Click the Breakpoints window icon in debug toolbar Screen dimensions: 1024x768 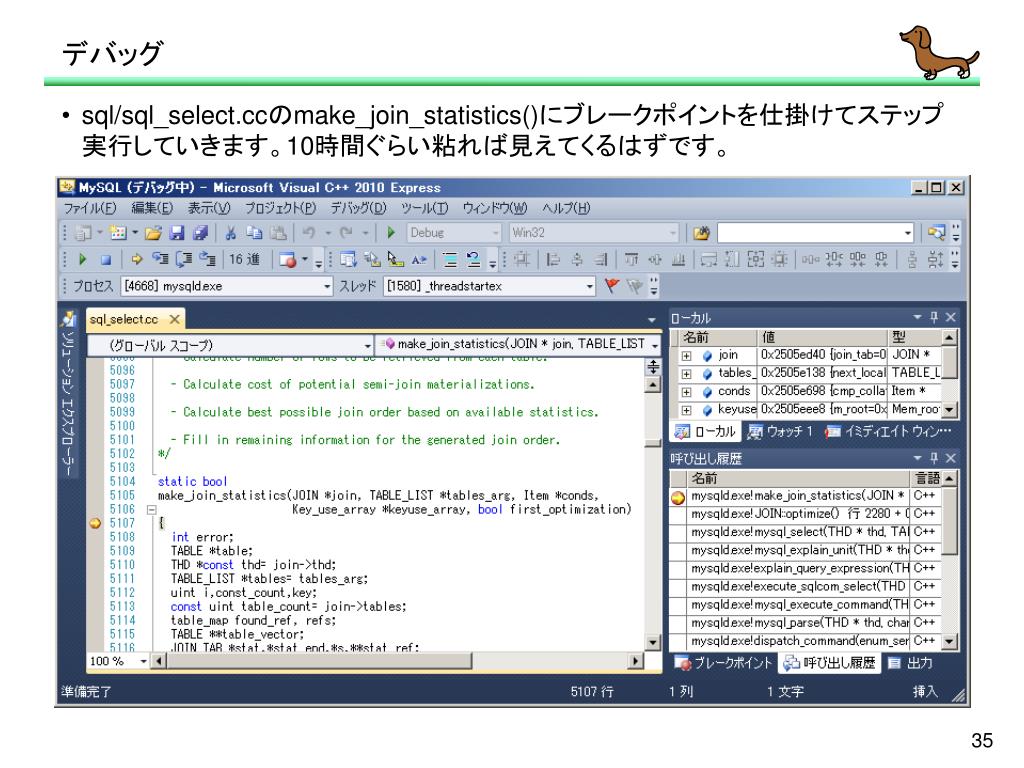[287, 259]
